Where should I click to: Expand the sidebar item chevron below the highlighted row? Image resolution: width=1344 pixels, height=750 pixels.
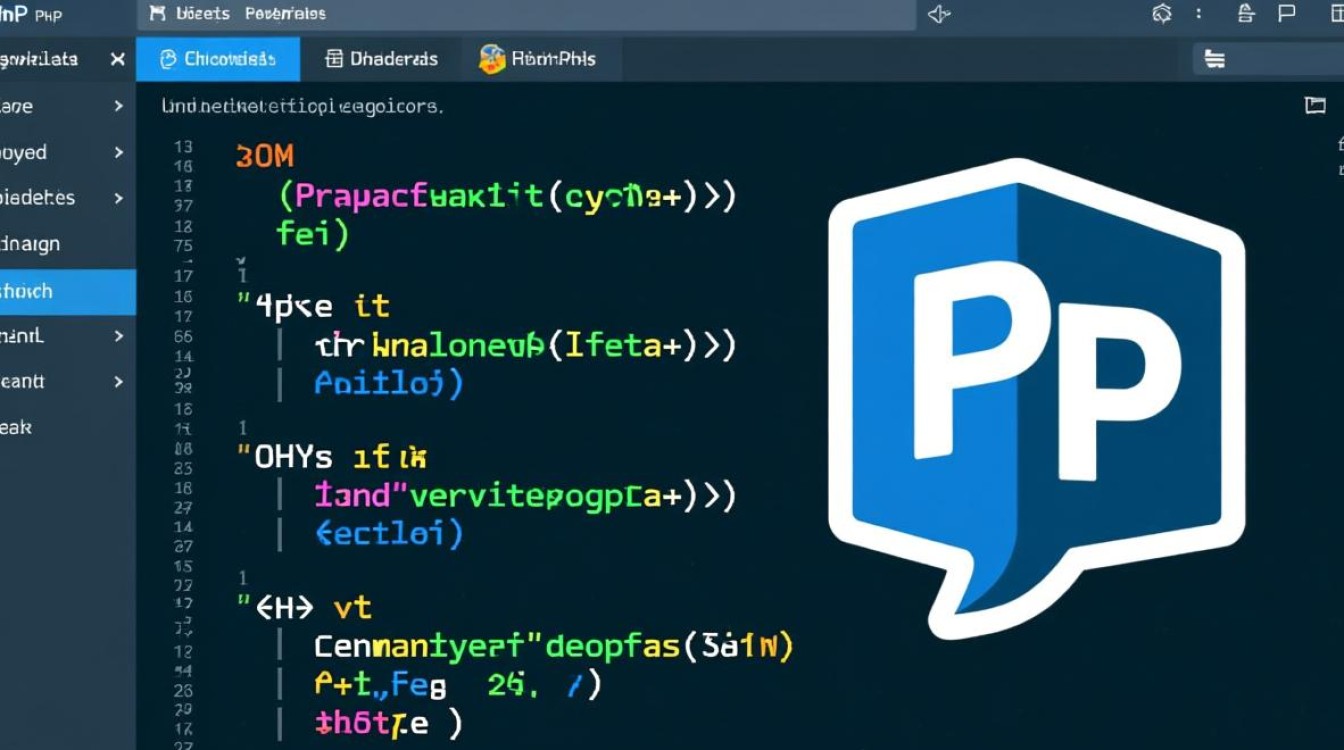point(118,337)
